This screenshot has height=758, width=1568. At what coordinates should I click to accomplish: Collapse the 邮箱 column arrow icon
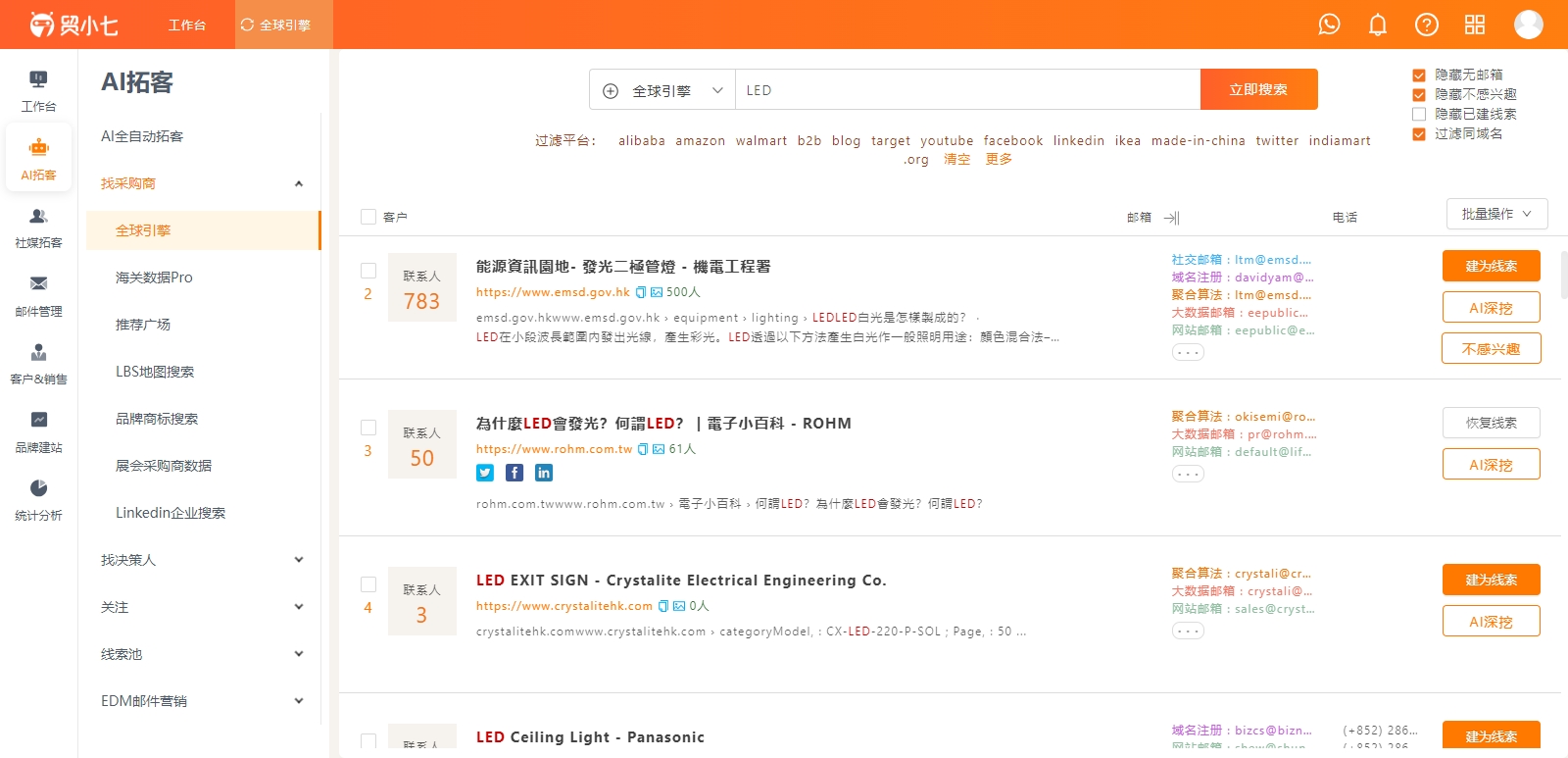click(1172, 218)
